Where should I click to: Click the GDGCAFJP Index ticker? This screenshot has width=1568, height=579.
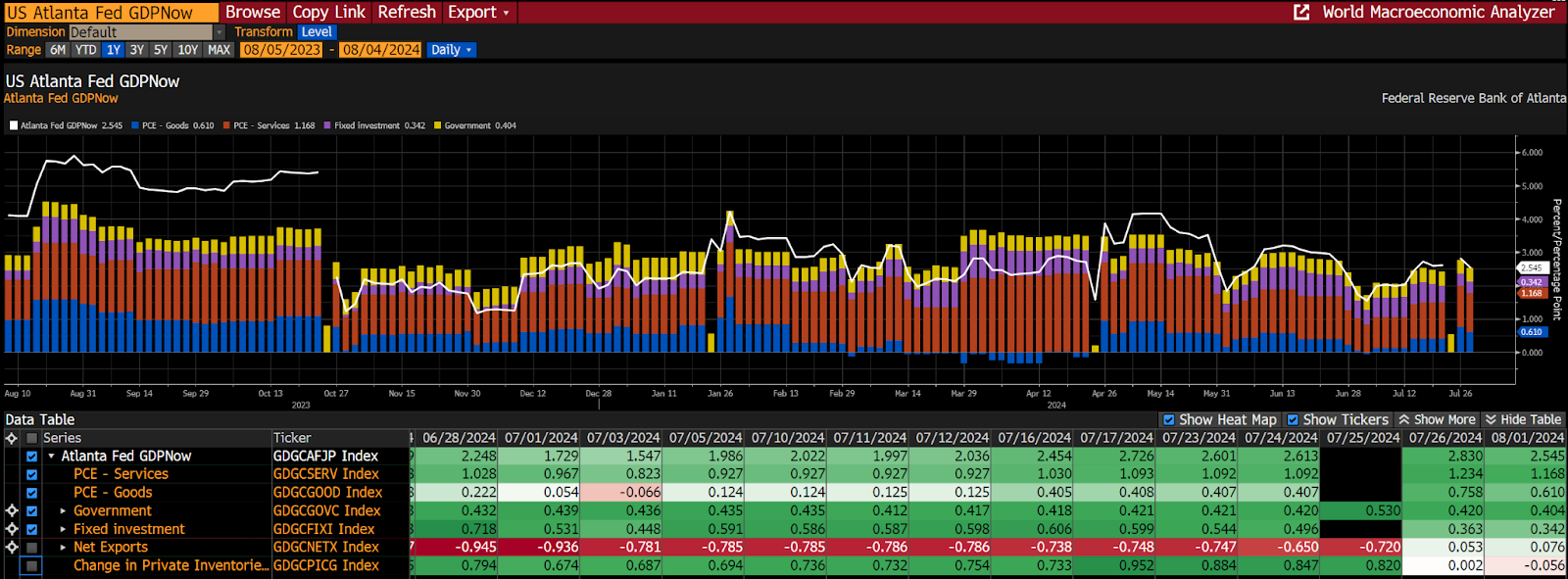325,457
